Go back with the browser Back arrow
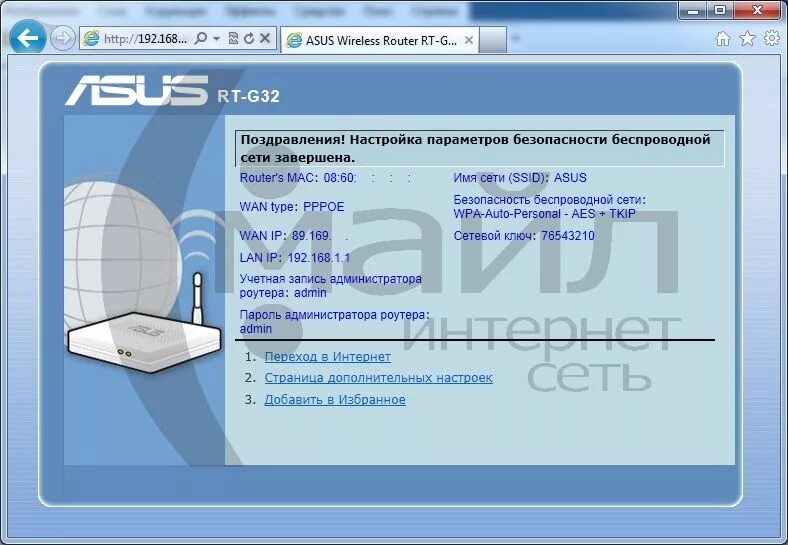The image size is (788, 545). click(x=27, y=38)
